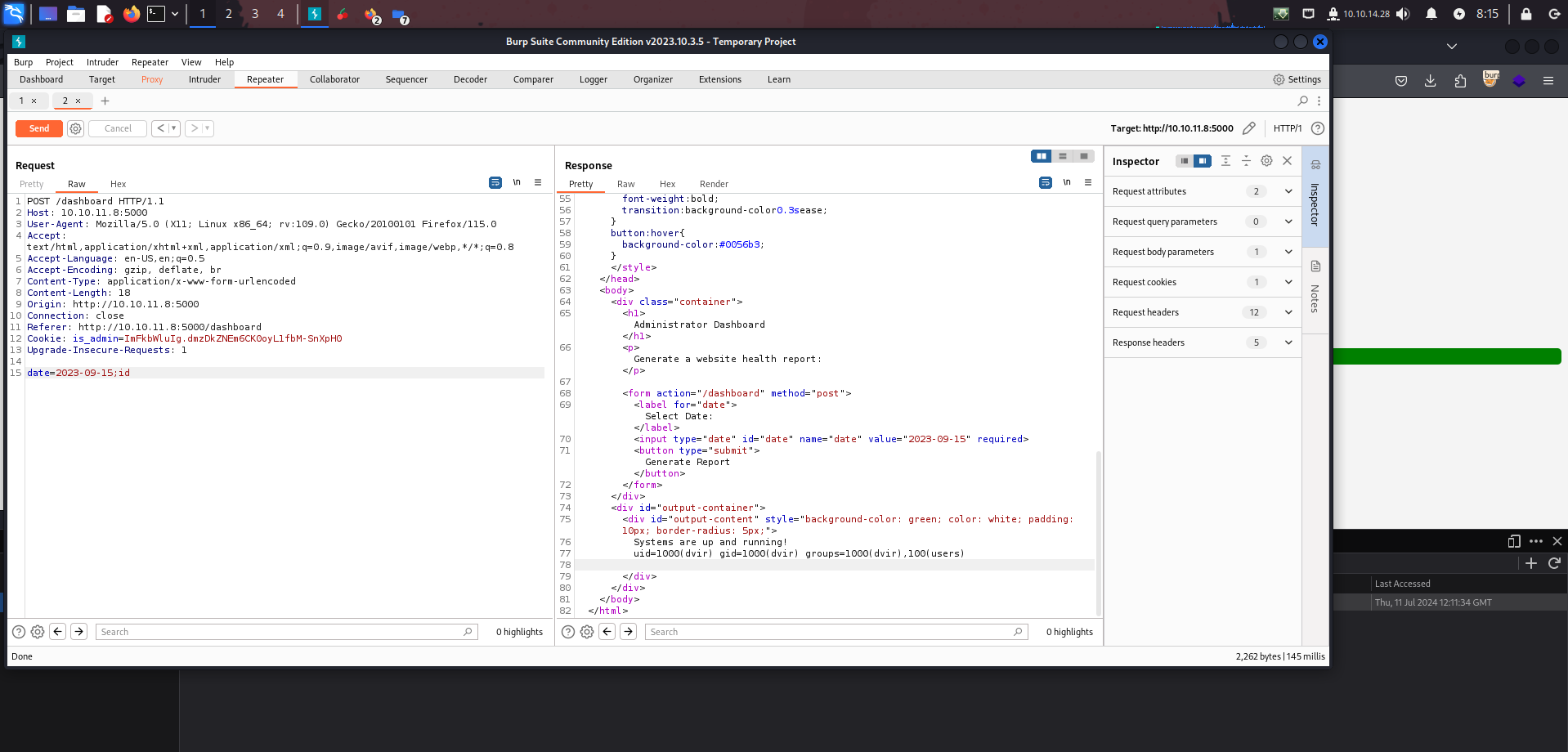
Task: Open the View menu
Action: (191, 62)
